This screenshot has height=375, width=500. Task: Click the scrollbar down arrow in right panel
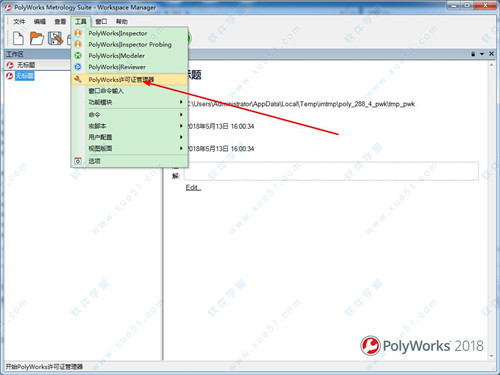pyautogui.click(x=491, y=356)
